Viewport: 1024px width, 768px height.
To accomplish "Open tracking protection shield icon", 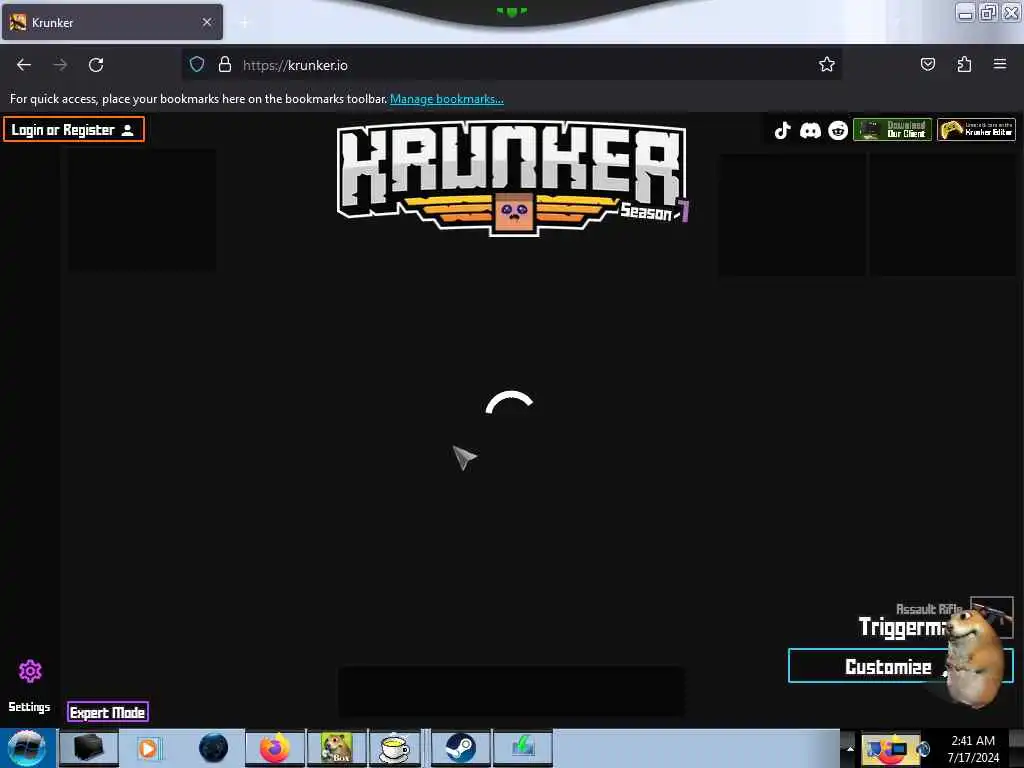I will point(197,64).
